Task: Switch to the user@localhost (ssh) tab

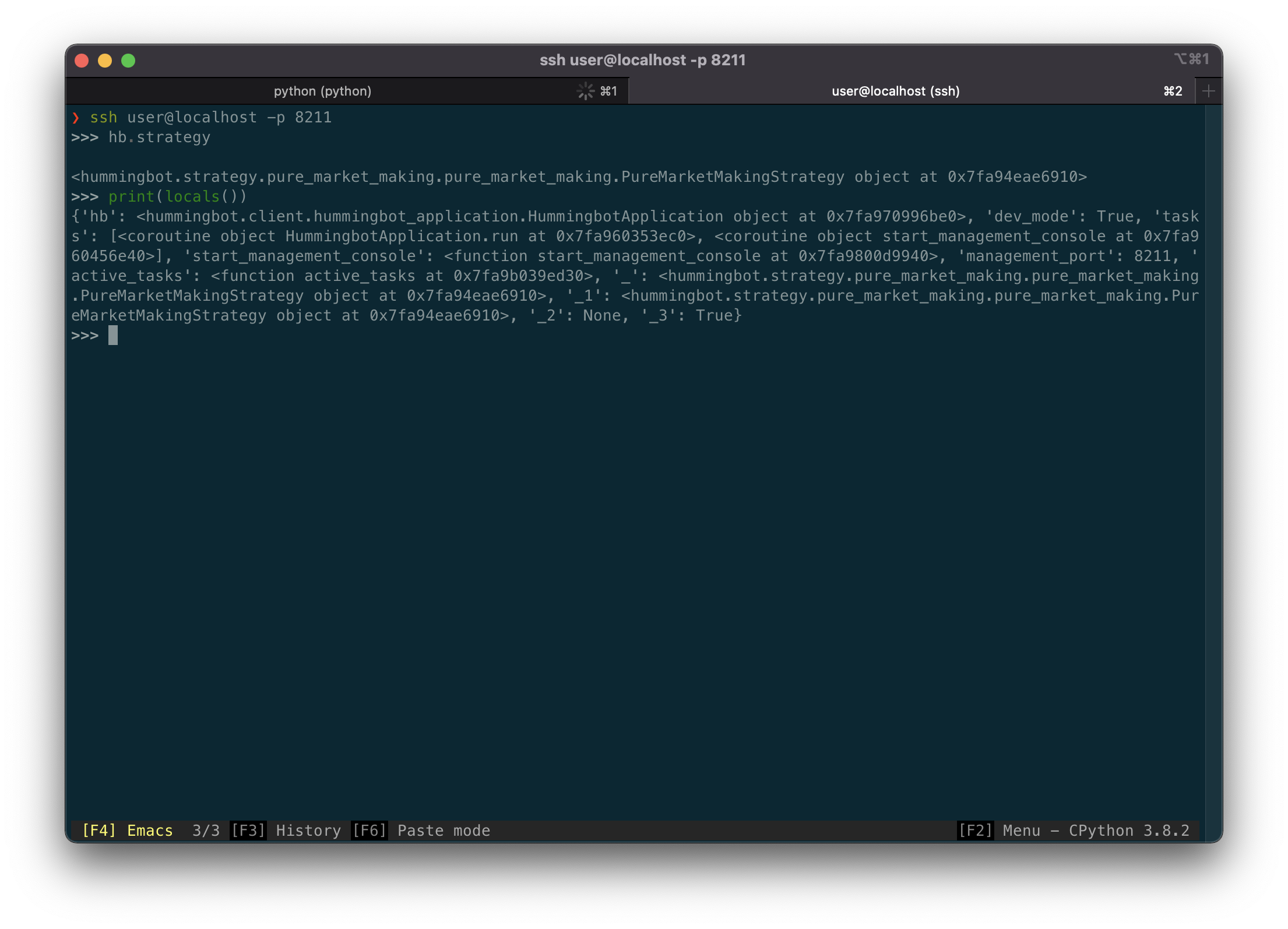Action: (x=895, y=91)
